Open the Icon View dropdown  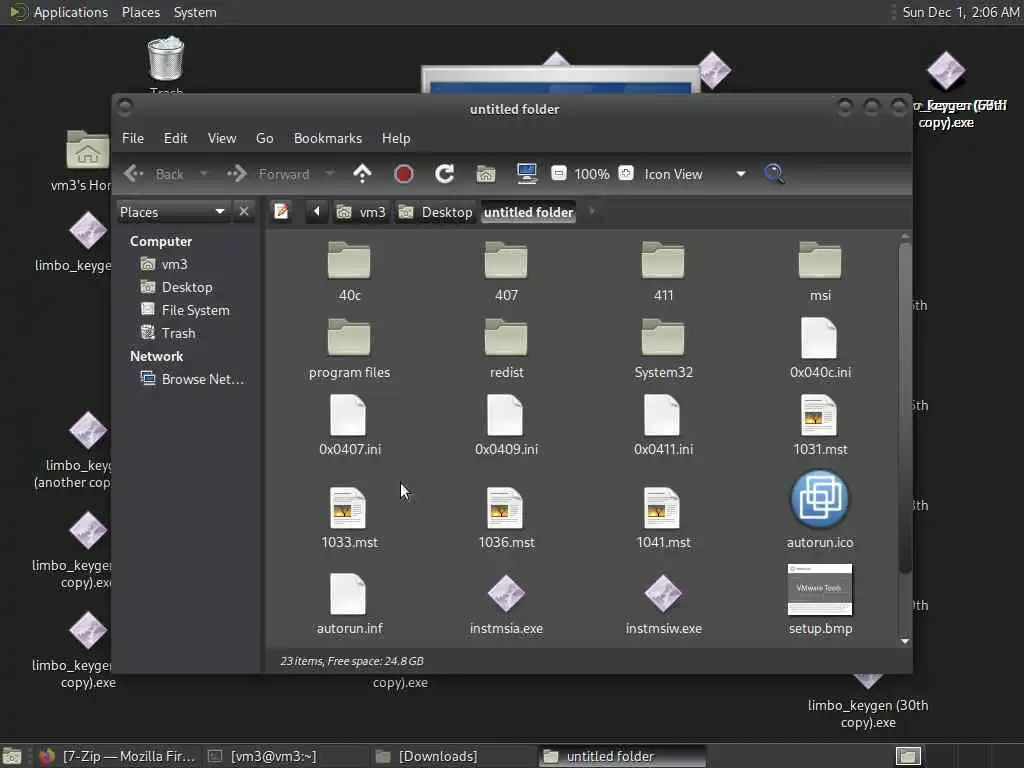[695, 174]
